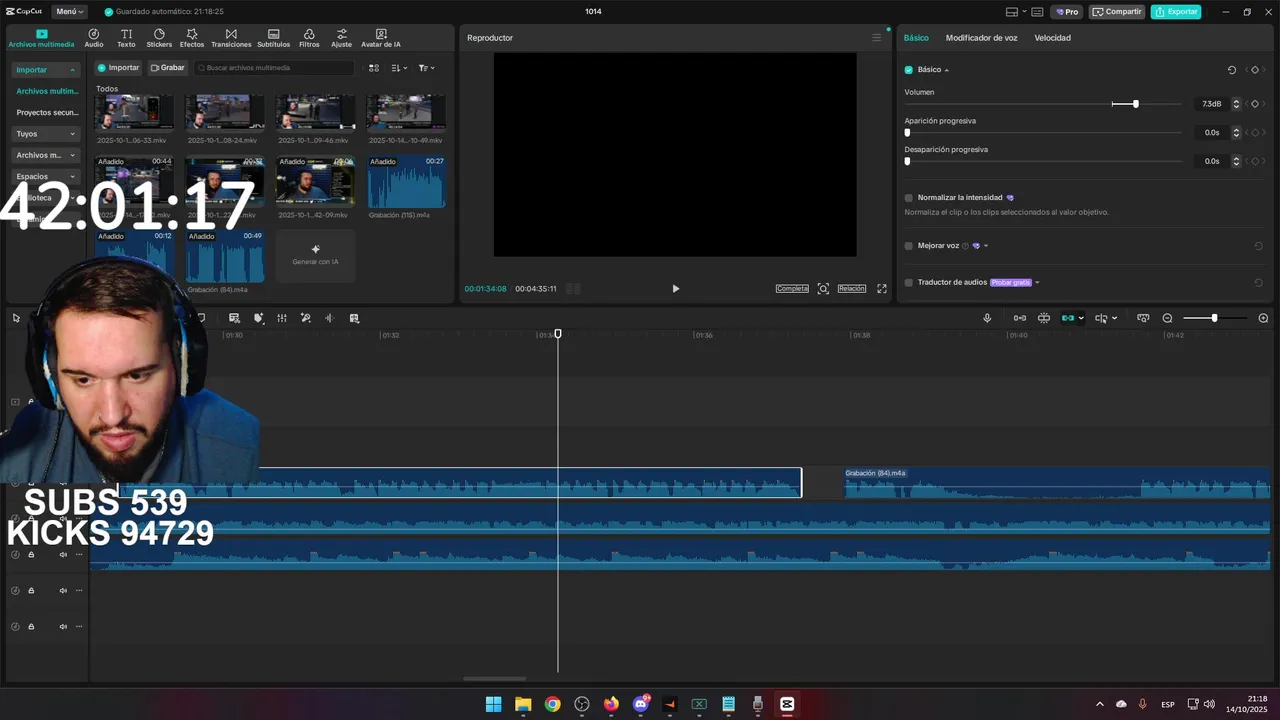Enable the Traductor de audios checkbox
This screenshot has width=1280, height=720.
pos(909,283)
